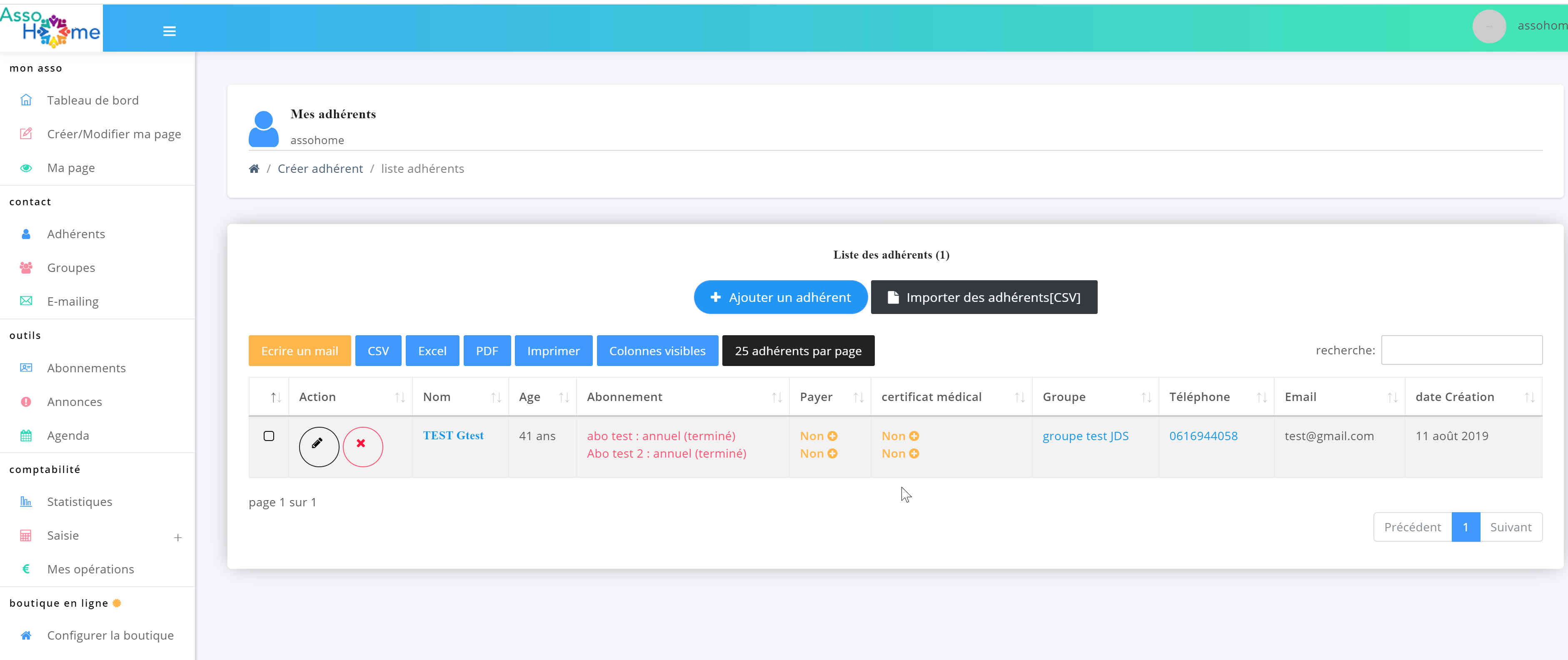
Task: Check the TEST Gtest row checkbox
Action: [268, 436]
